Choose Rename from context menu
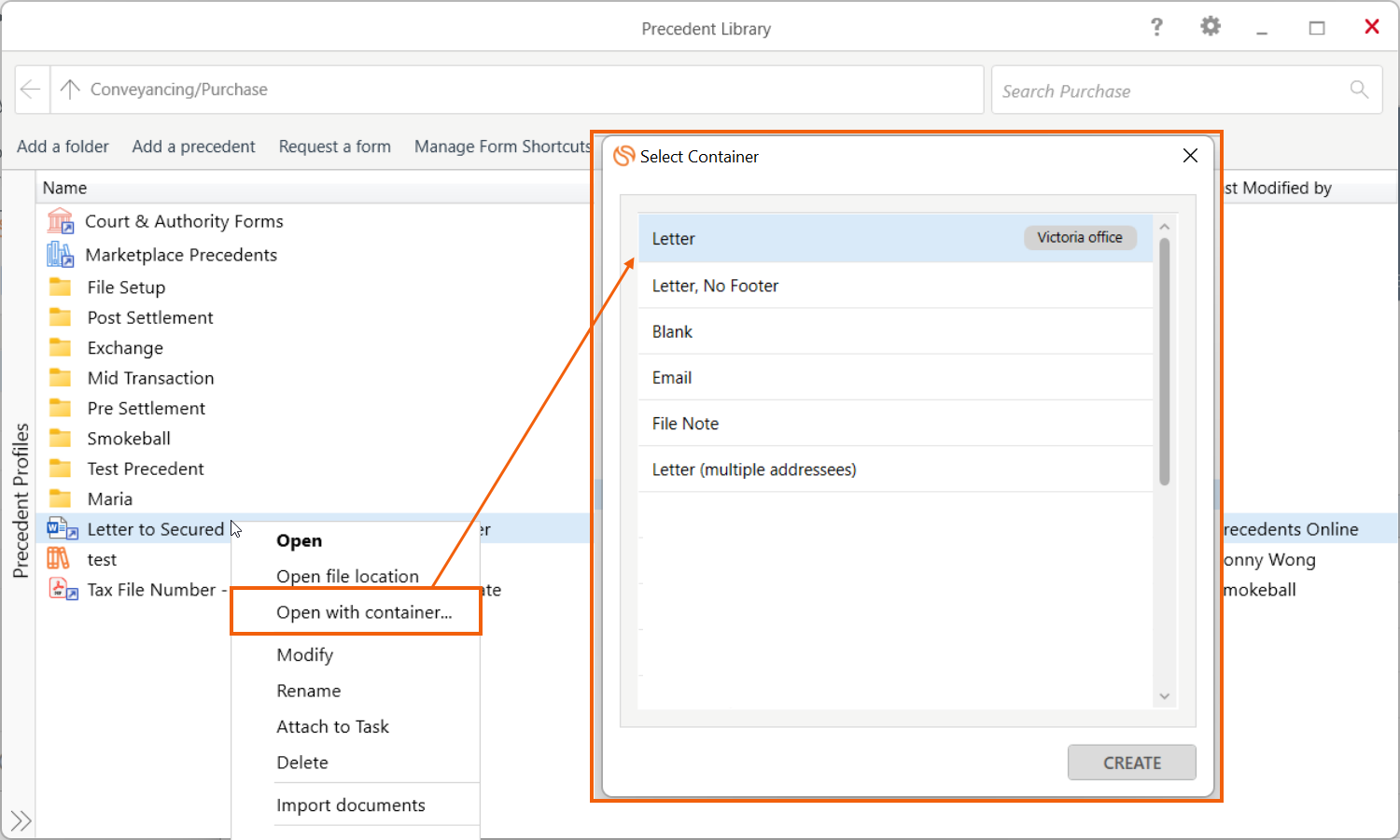This screenshot has height=840, width=1400. click(308, 691)
